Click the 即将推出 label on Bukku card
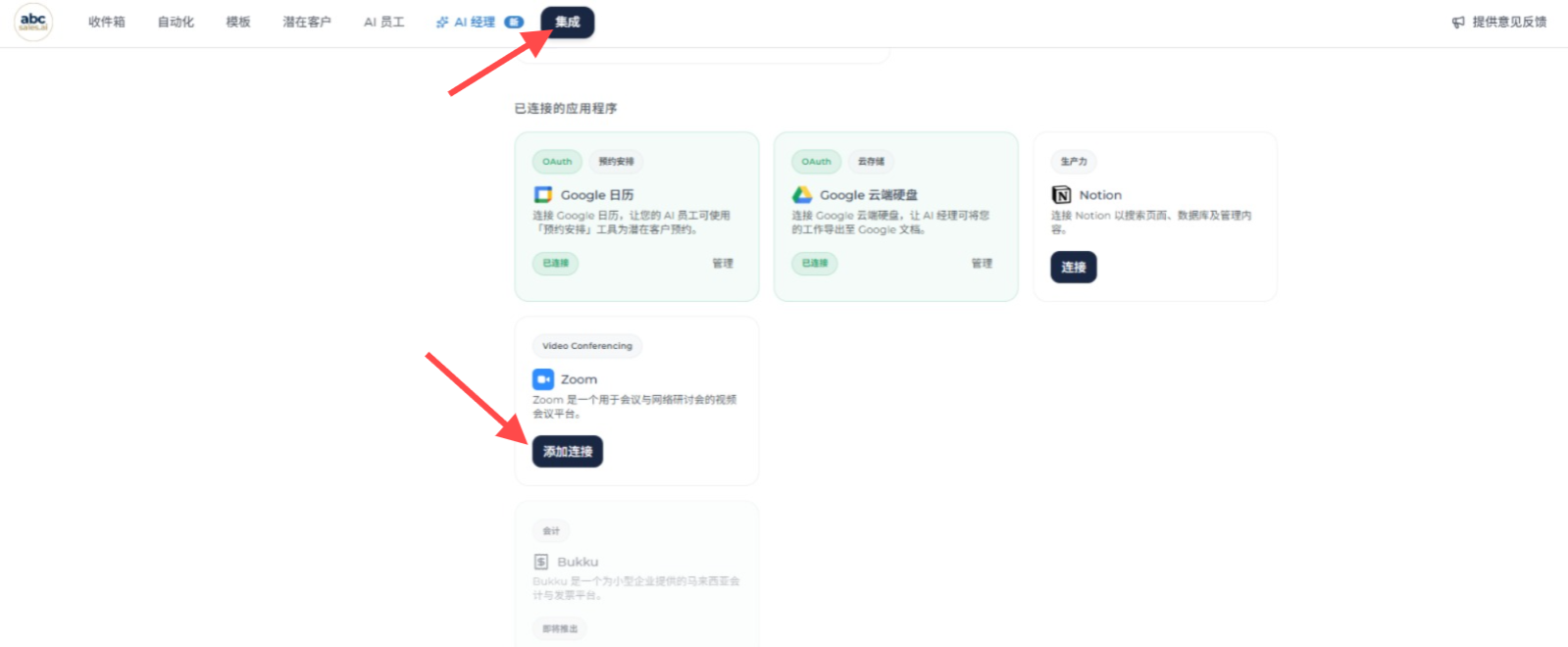Screen dimensions: 1568x647 point(560,628)
